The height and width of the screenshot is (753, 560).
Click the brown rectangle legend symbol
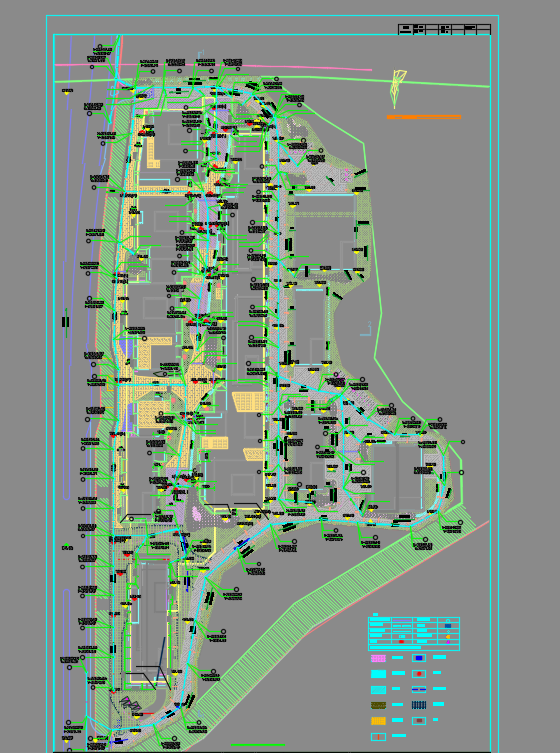coord(419,721)
